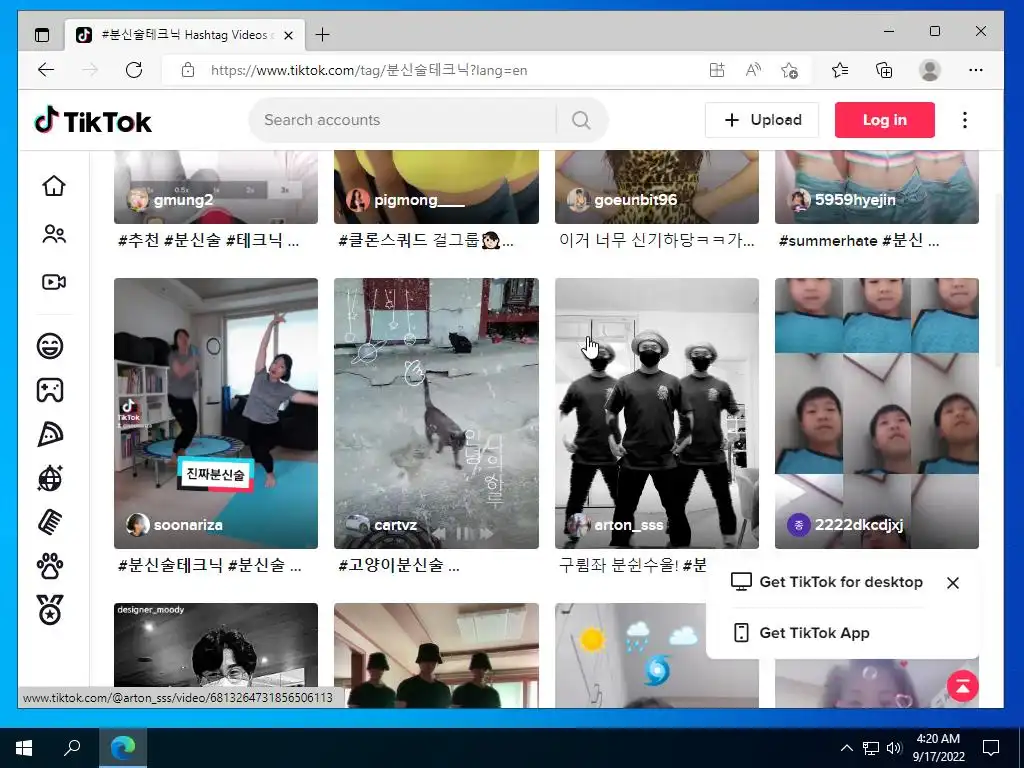Click the browser Back arrow
The width and height of the screenshot is (1024, 768).
point(46,70)
